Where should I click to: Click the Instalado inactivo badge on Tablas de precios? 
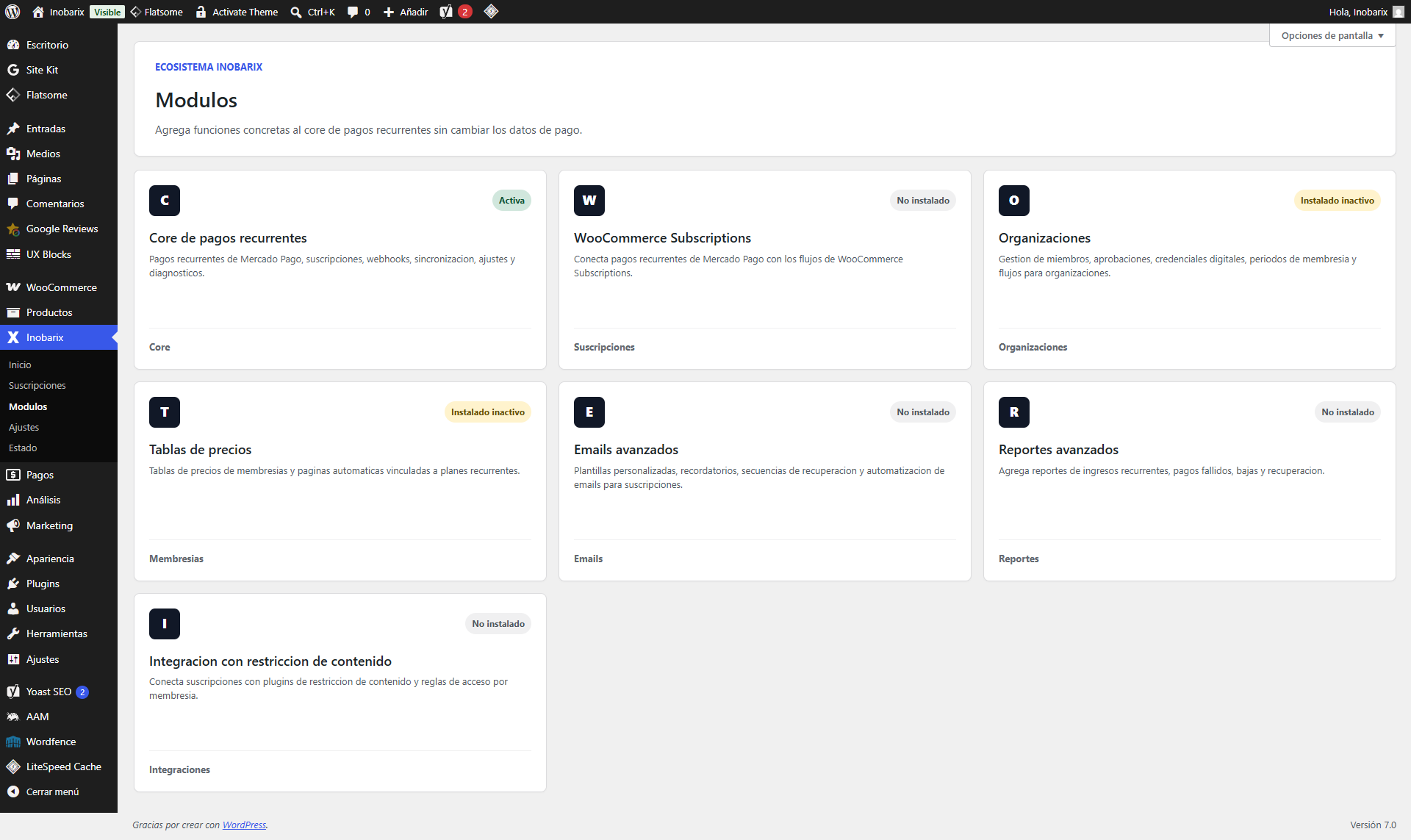coord(487,412)
